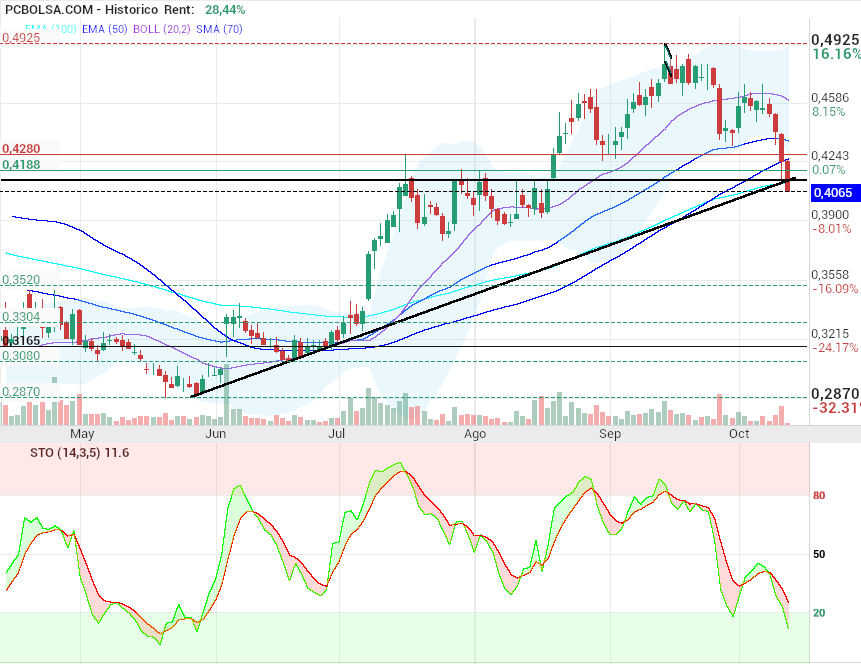This screenshot has height=664, width=861.
Task: Click the 16.16% percentage on price axis
Action: tap(836, 54)
